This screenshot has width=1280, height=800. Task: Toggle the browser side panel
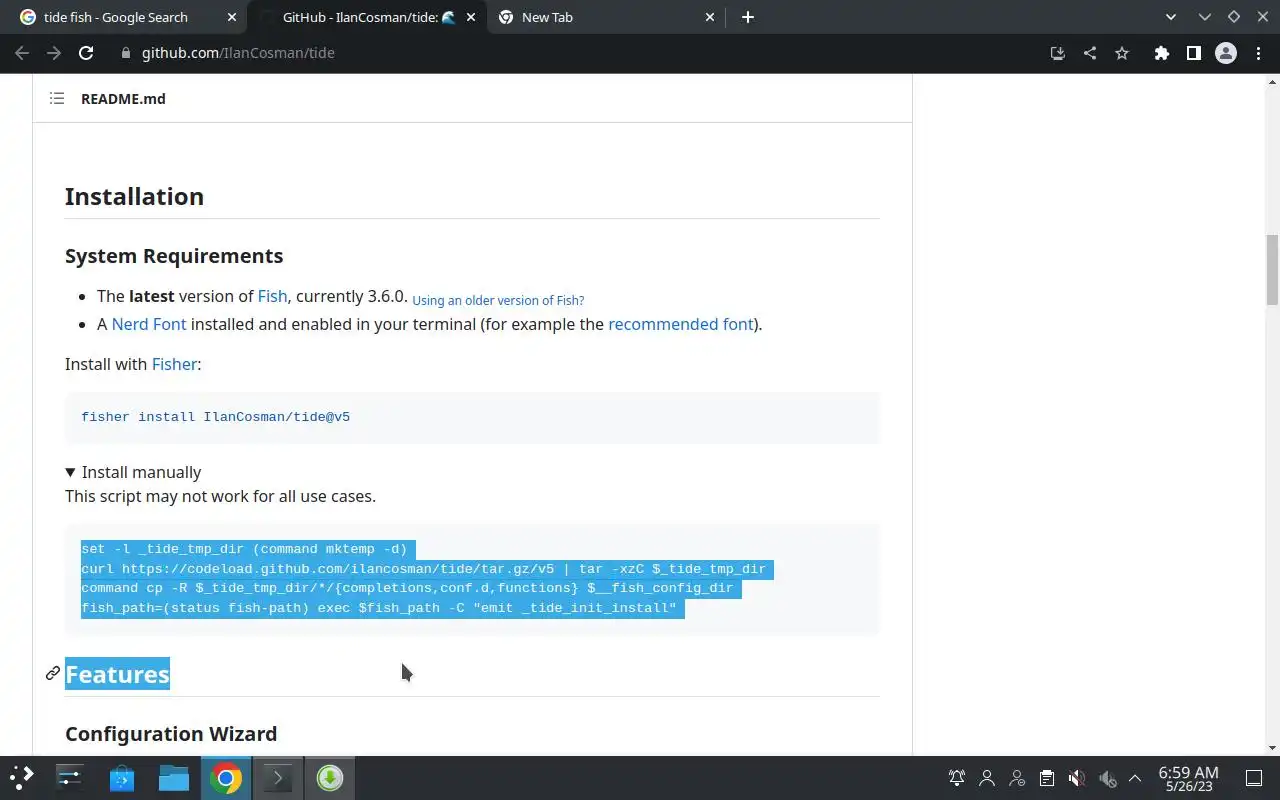click(x=1193, y=53)
